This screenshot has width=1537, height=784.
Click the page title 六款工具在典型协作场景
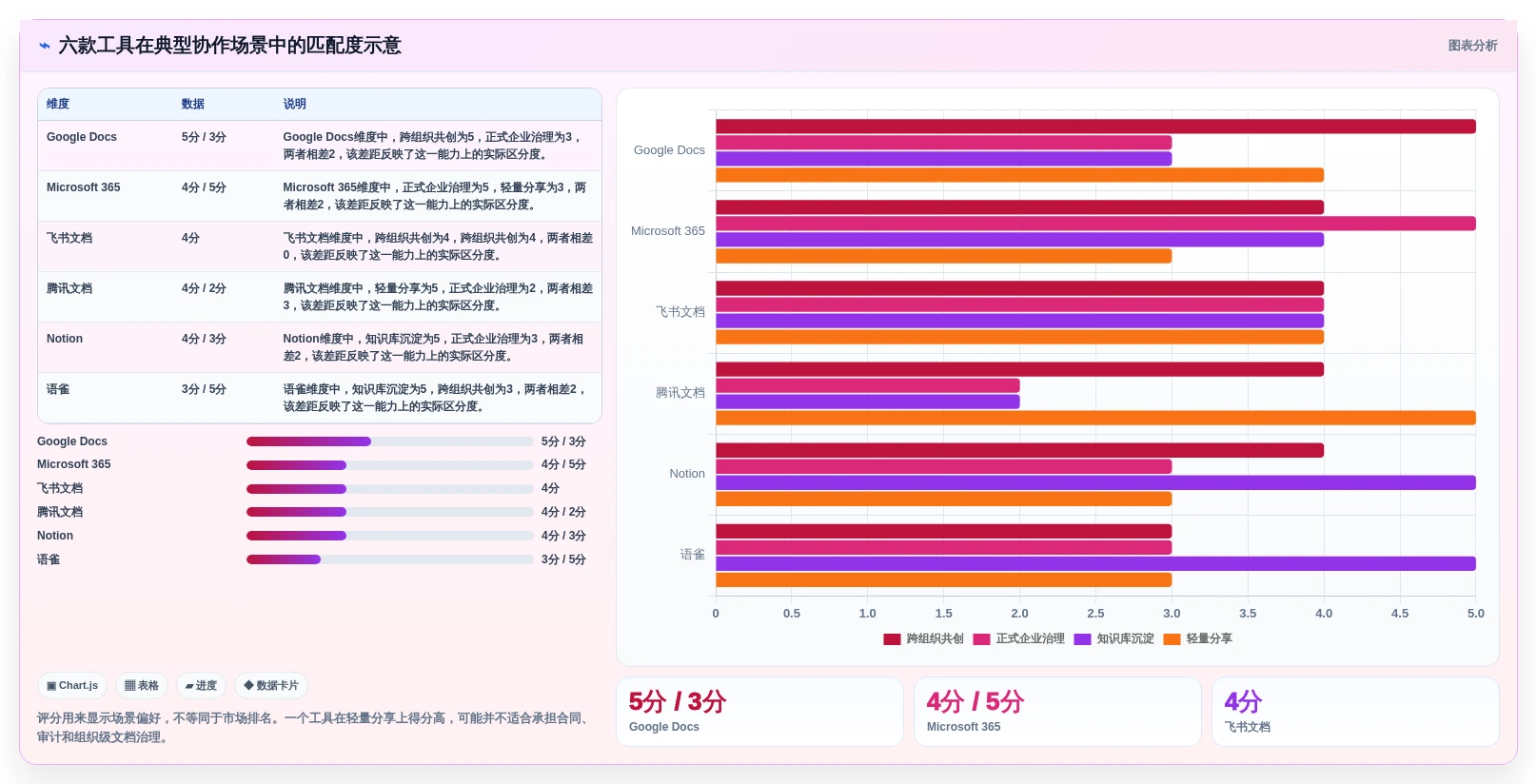[x=229, y=46]
